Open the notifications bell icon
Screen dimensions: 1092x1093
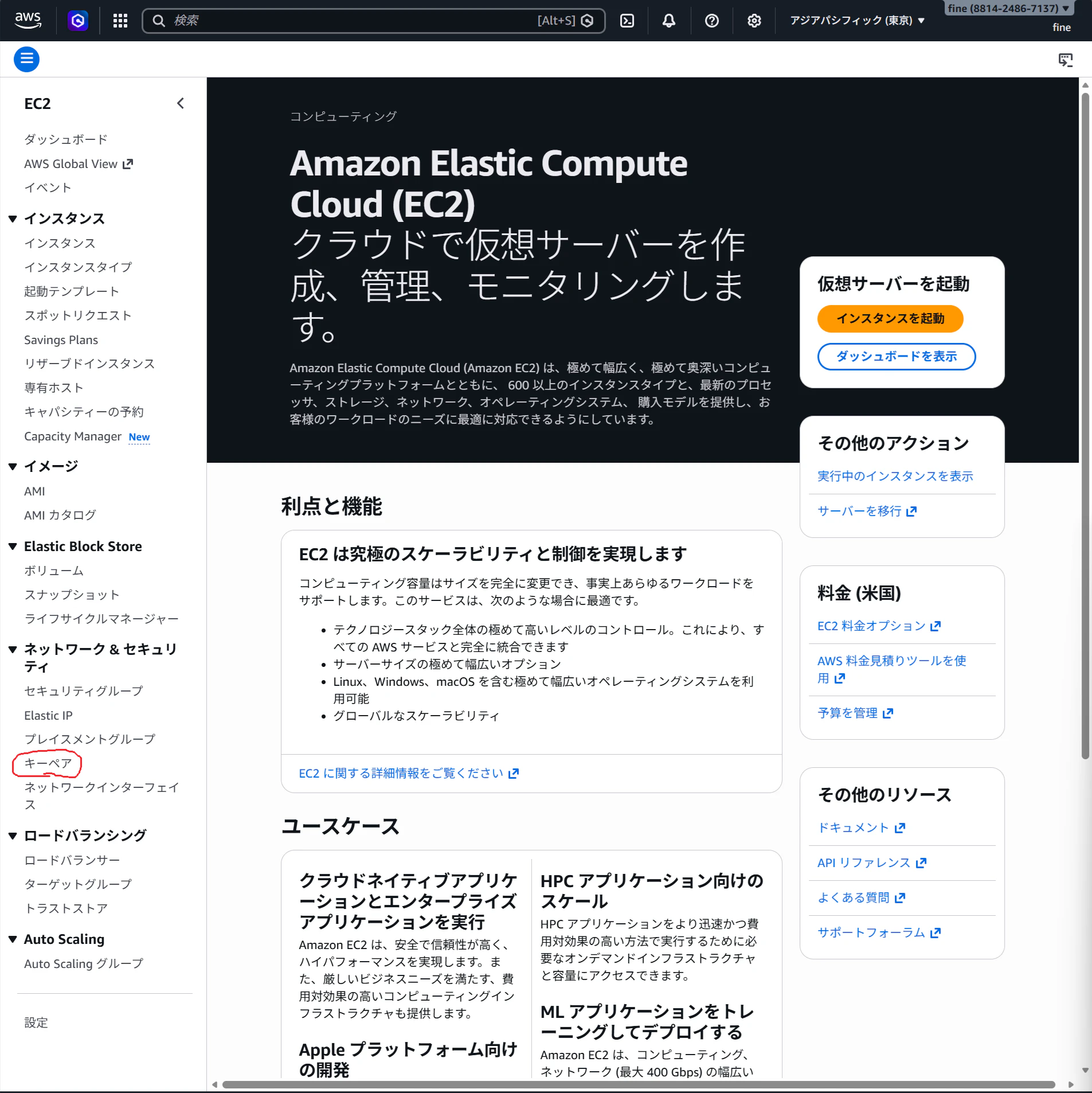[669, 21]
